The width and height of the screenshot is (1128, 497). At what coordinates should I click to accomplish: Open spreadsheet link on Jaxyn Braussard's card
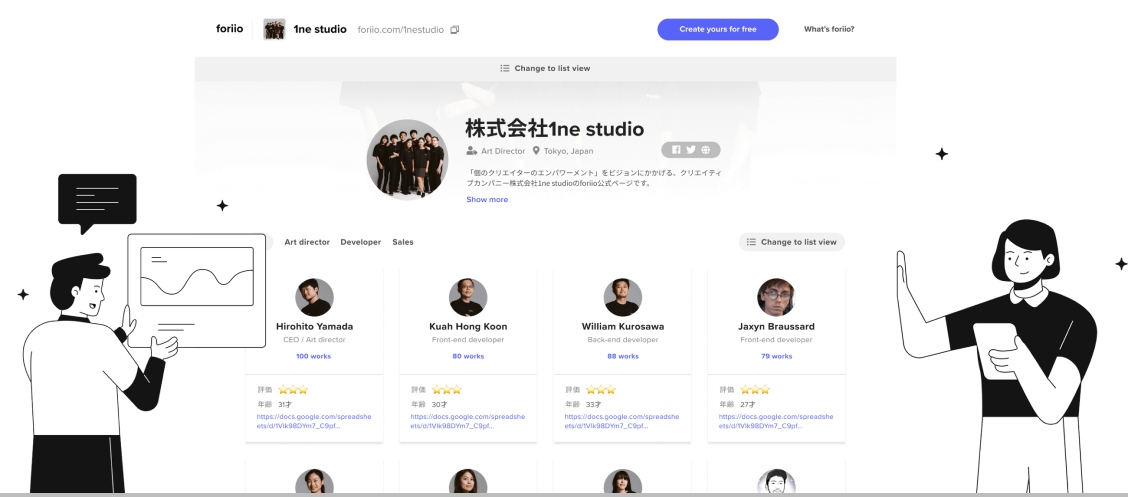tap(776, 421)
